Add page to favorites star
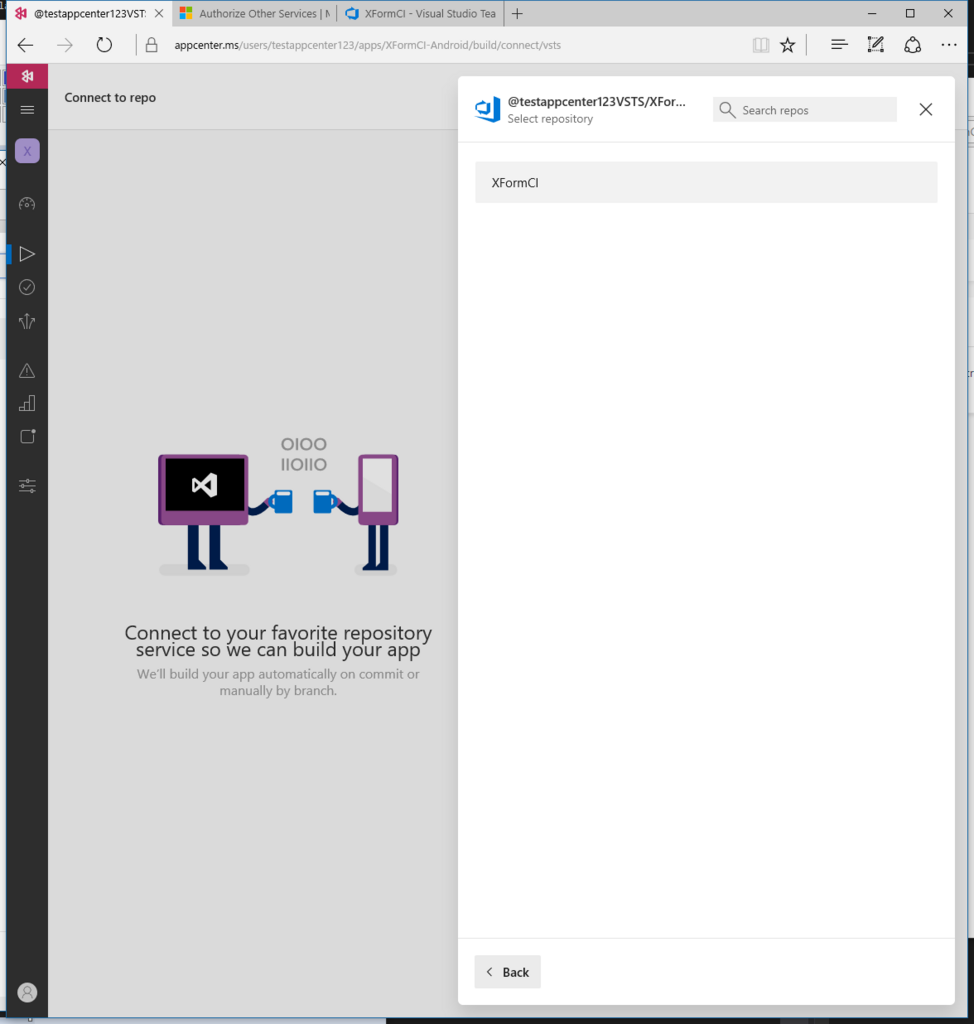This screenshot has height=1024, width=974. point(788,45)
